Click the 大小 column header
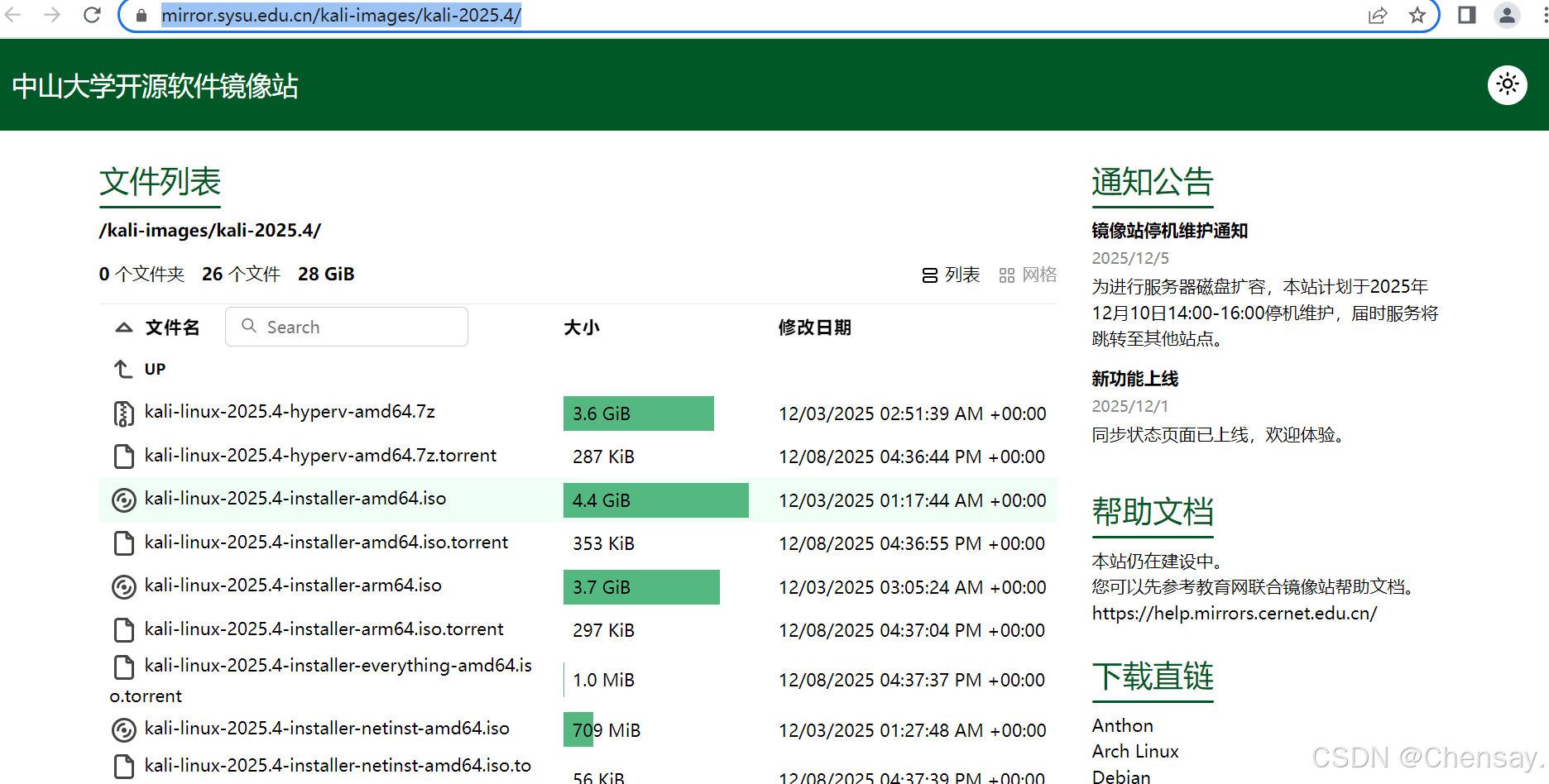 582,327
